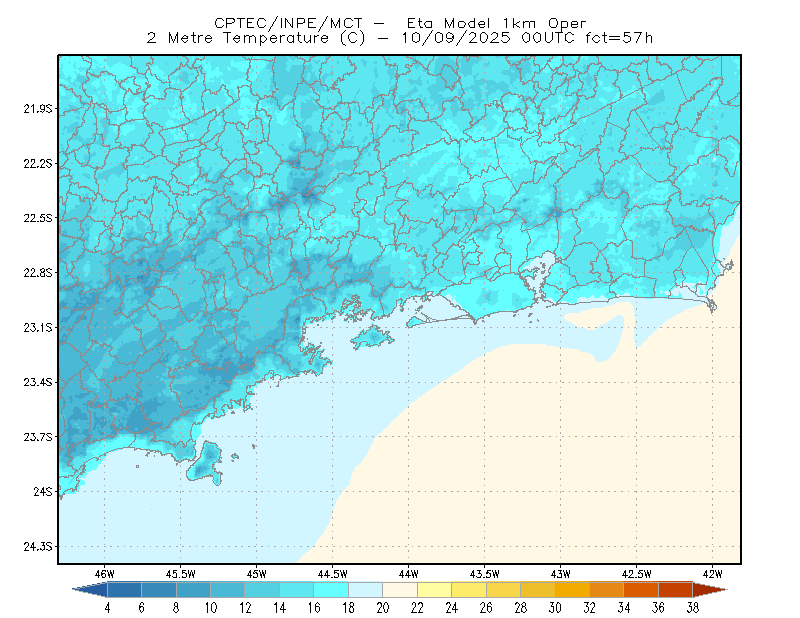800x618 pixels.
Task: Click the 45.5W longitude label
Action: (x=181, y=574)
